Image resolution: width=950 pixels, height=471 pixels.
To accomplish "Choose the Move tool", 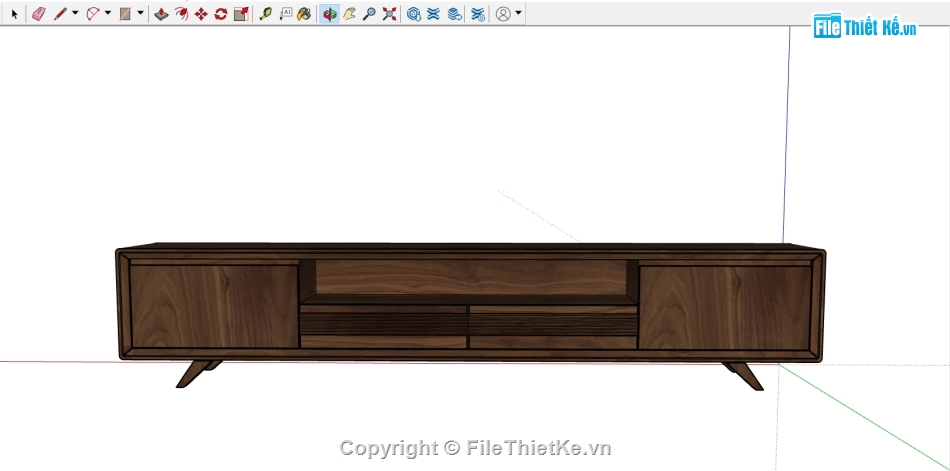I will click(201, 14).
